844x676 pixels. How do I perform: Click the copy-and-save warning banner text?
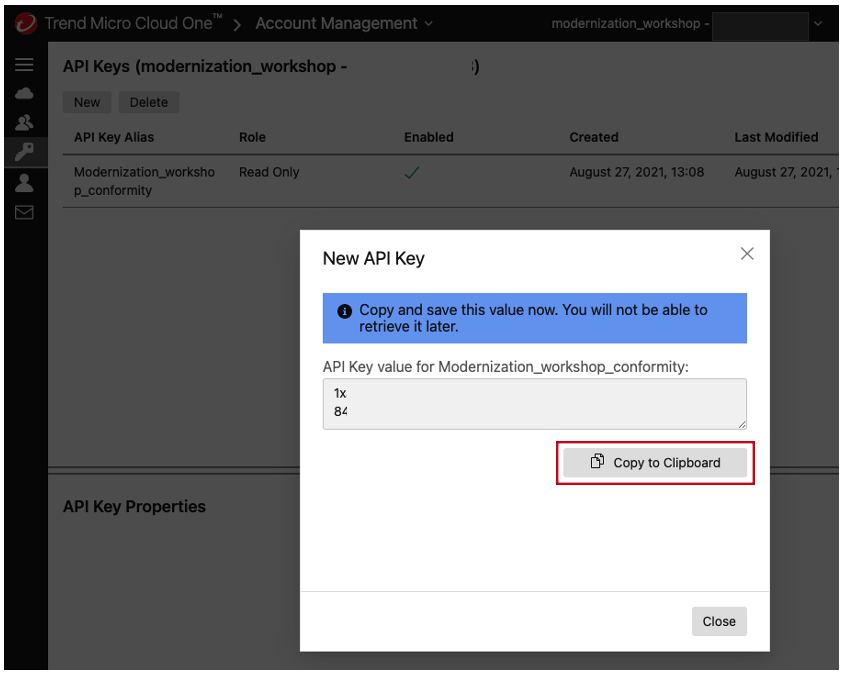tap(533, 318)
